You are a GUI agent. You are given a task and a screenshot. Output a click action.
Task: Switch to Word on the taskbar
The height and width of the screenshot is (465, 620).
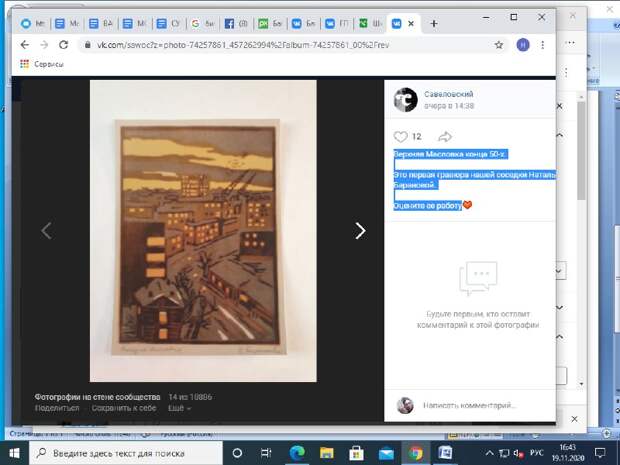pos(445,453)
